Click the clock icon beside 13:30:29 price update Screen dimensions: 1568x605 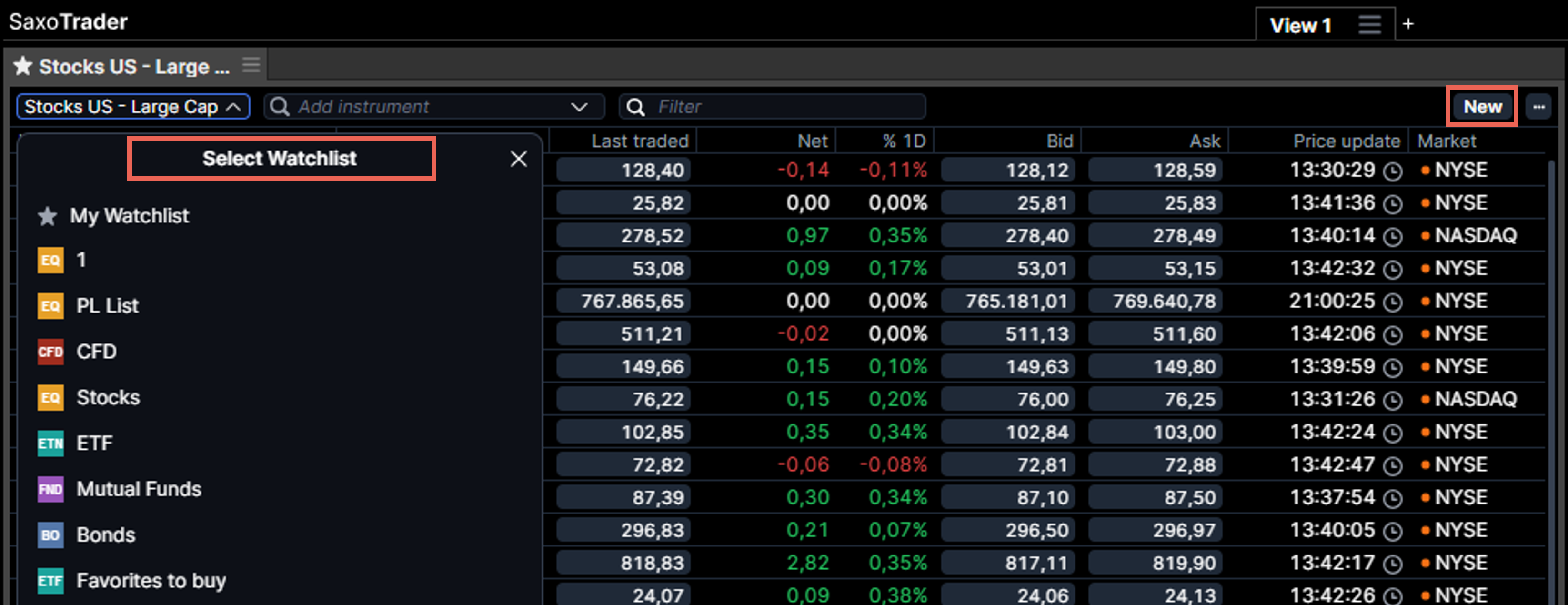[x=1393, y=171]
